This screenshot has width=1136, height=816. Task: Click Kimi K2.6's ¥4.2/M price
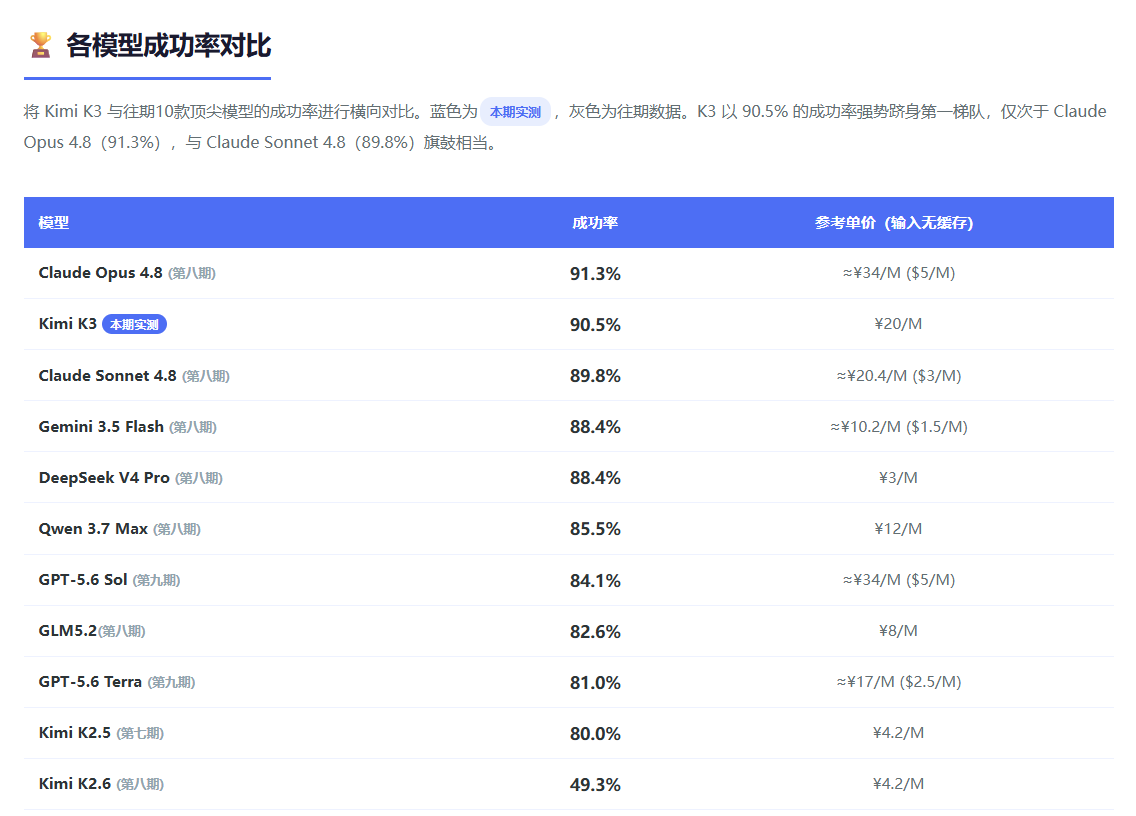(898, 783)
